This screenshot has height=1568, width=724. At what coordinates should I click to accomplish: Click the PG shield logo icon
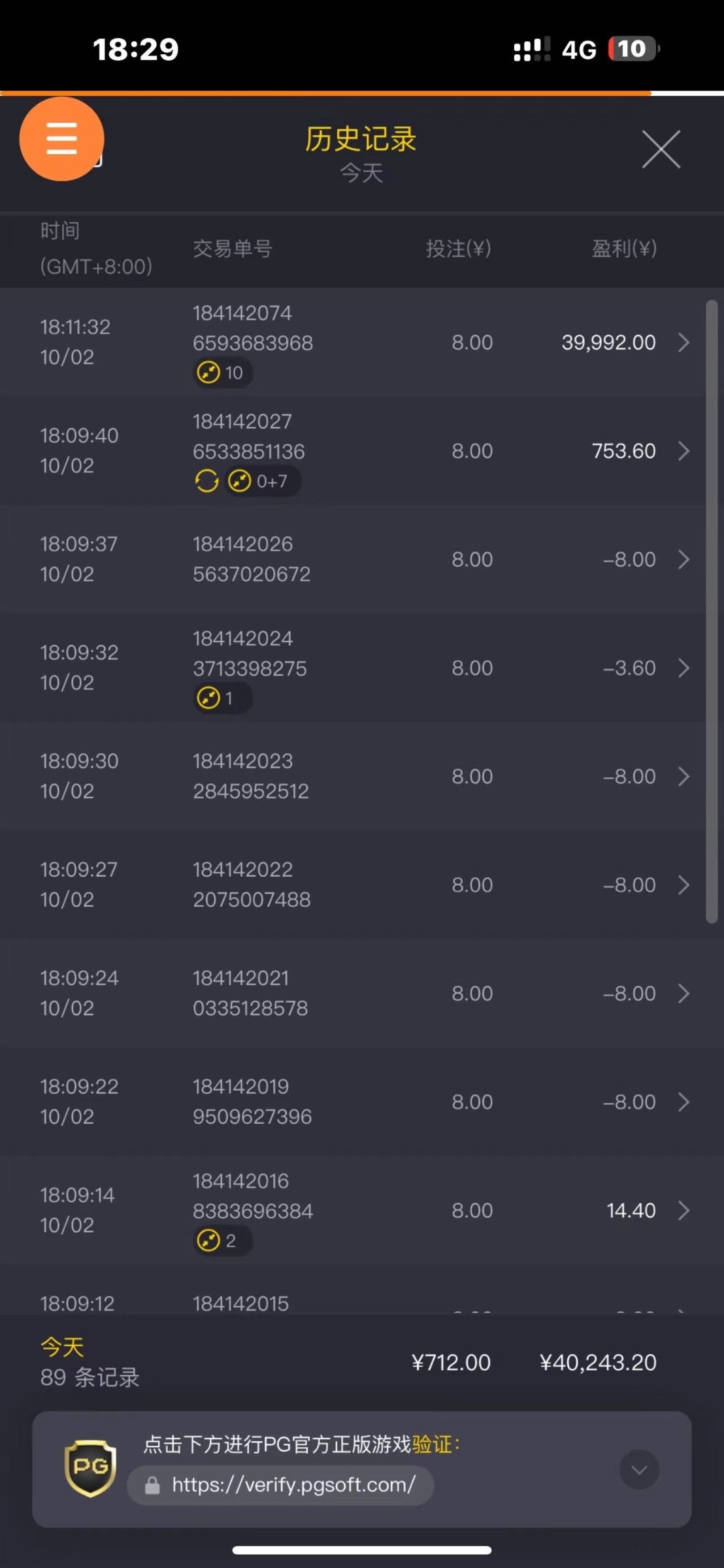click(90, 1468)
